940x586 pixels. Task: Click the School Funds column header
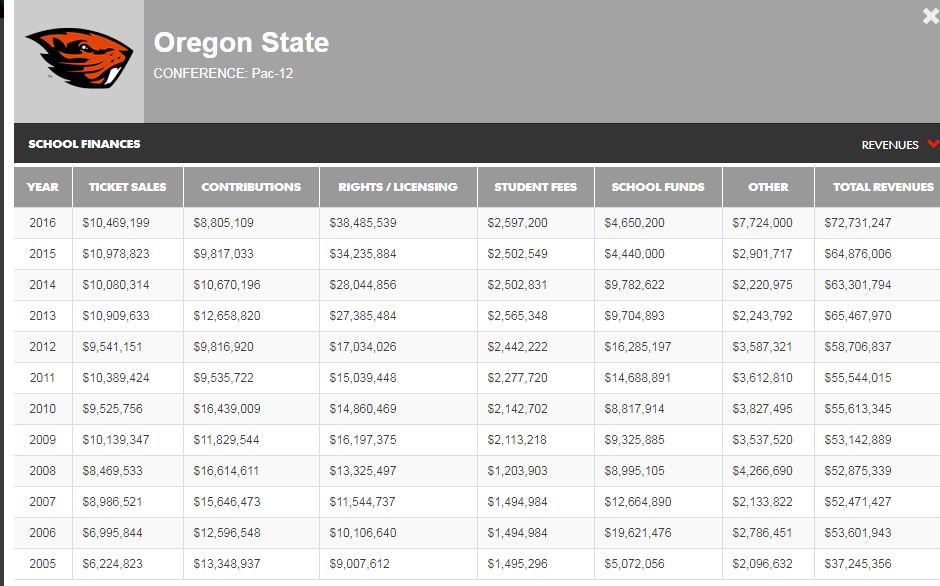click(x=658, y=187)
